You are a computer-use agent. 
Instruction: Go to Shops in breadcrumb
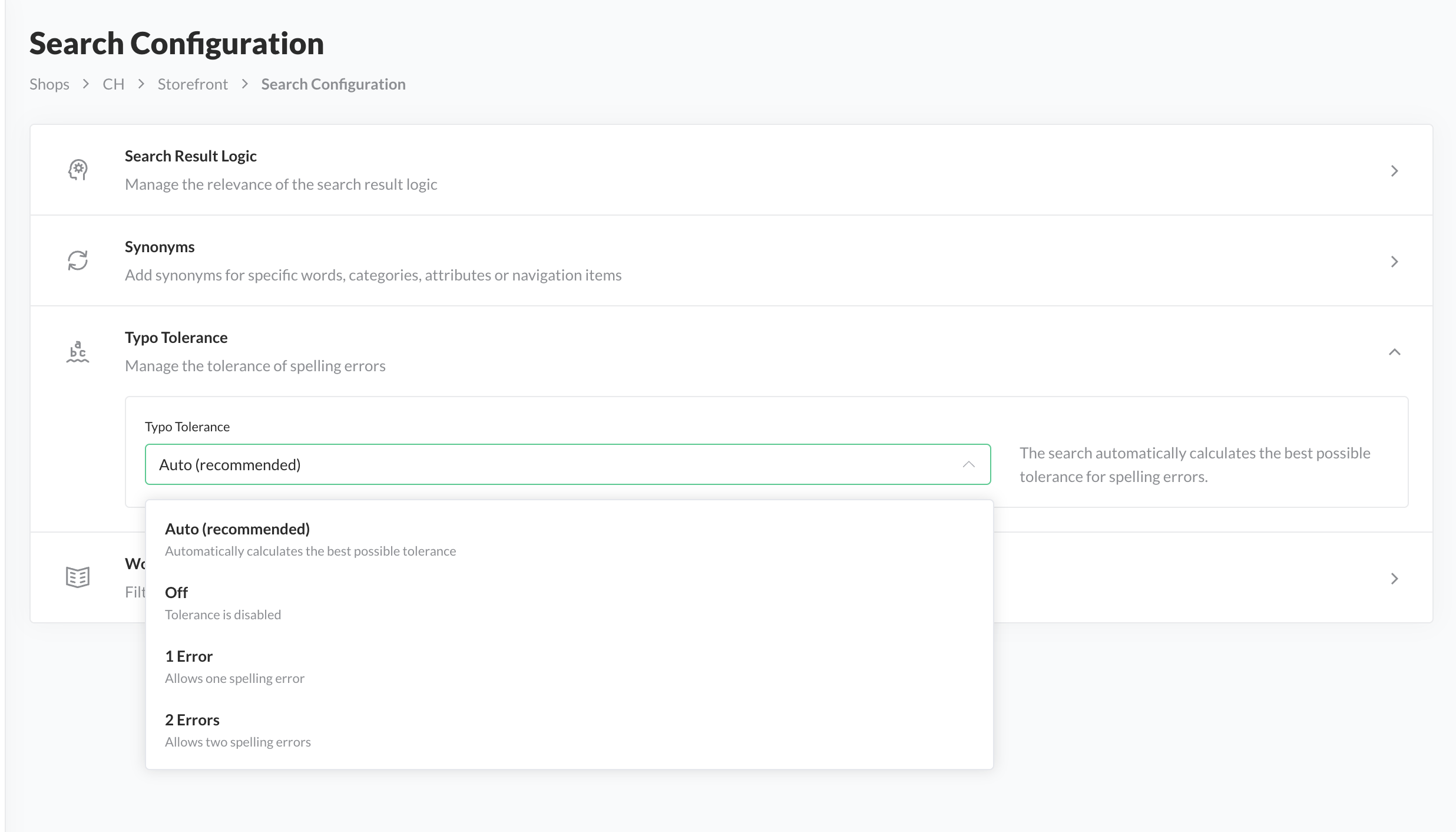pyautogui.click(x=49, y=84)
